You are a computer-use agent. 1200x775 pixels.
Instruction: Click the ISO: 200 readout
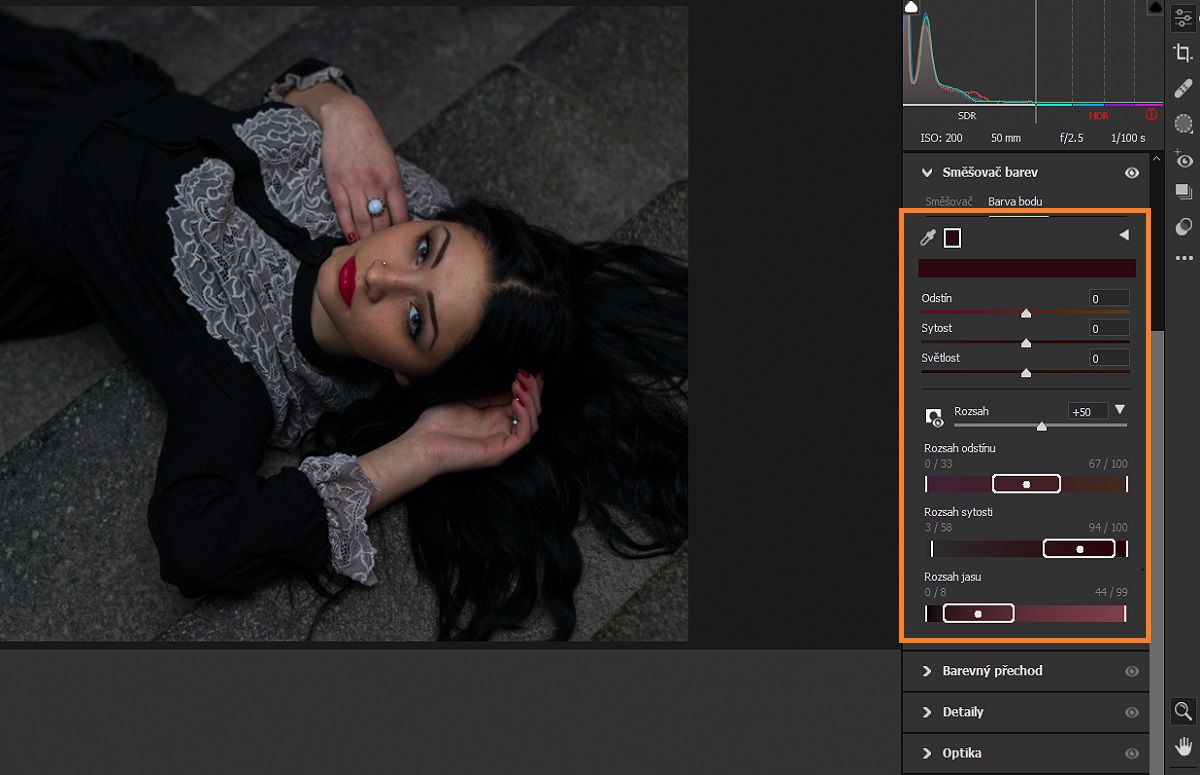point(941,138)
